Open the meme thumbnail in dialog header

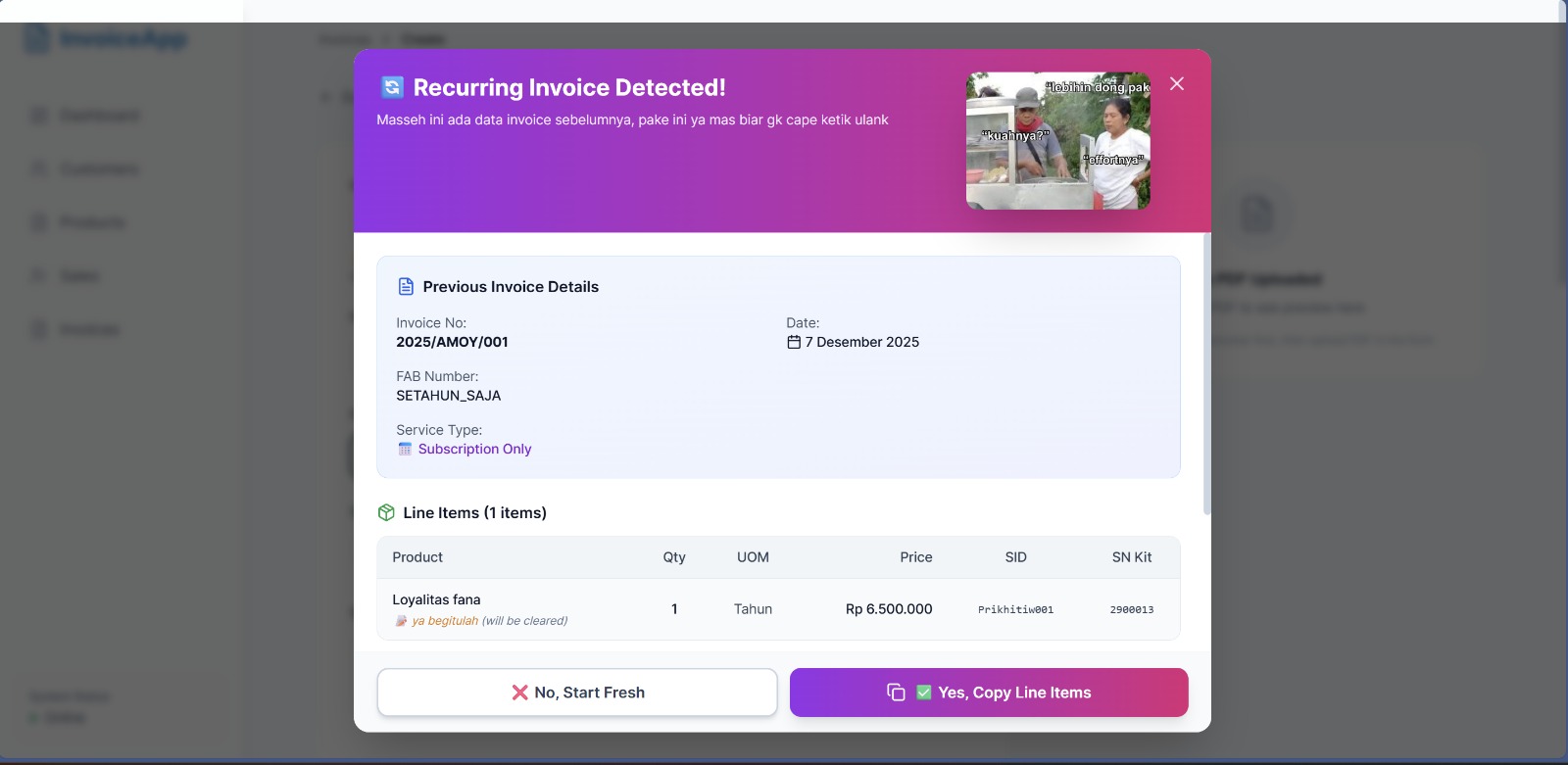click(1058, 140)
